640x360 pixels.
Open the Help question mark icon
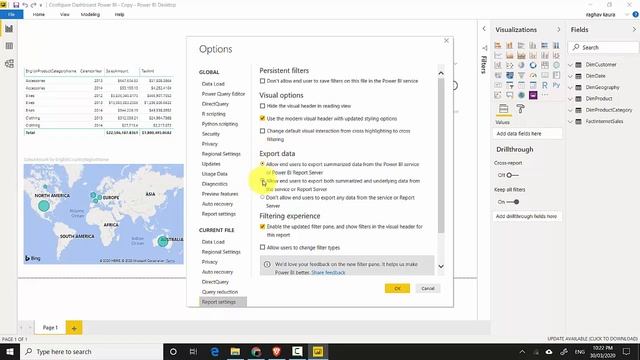[x=636, y=14]
